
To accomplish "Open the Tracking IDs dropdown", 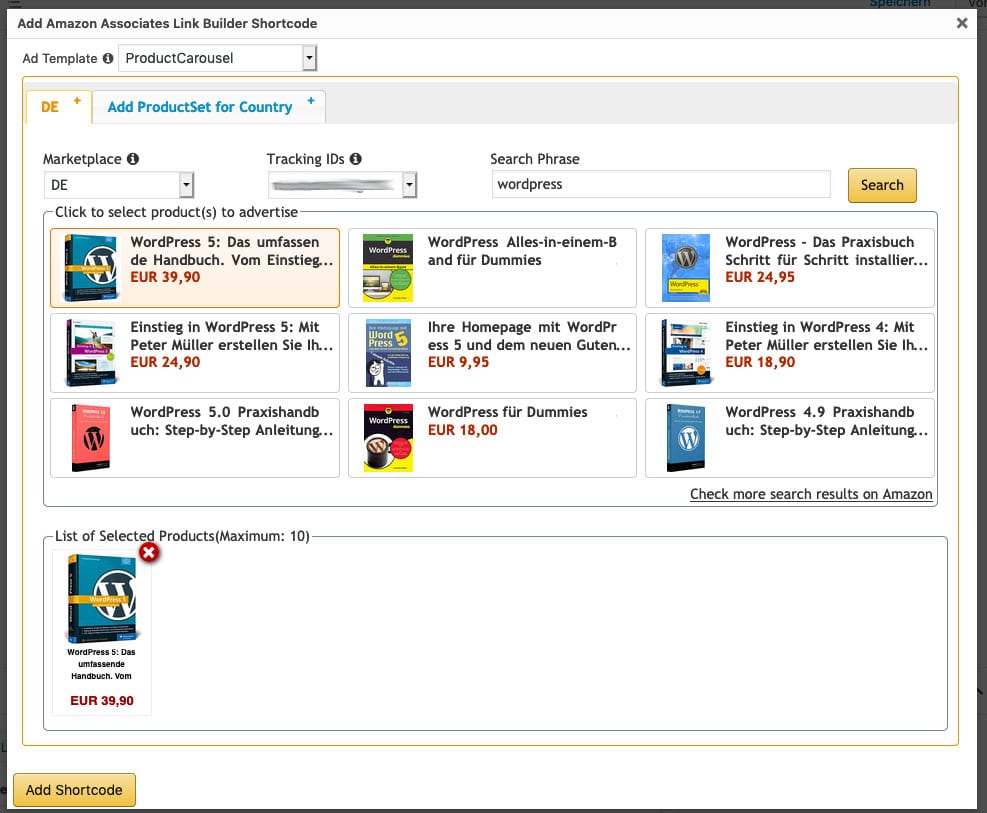I will coord(342,185).
